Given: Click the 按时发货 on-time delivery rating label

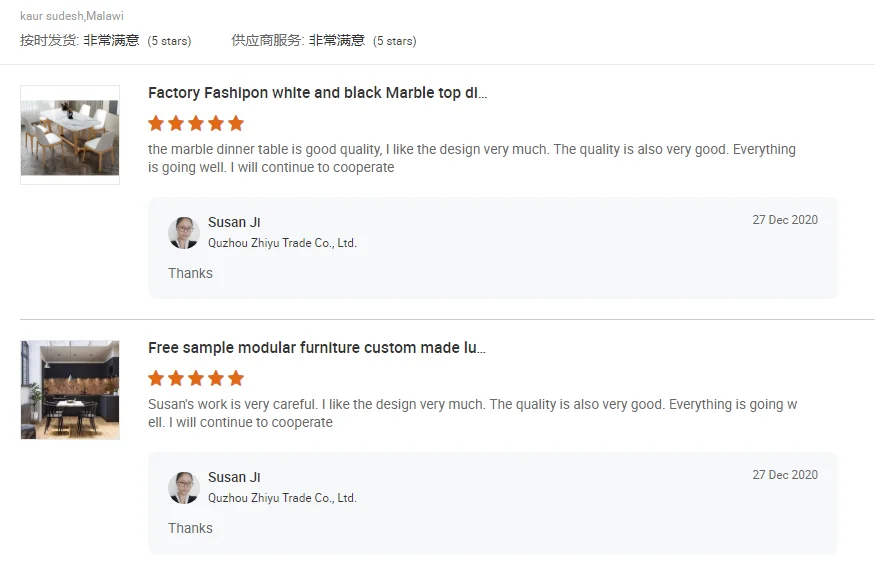Looking at the screenshot, I should pyautogui.click(x=48, y=41).
